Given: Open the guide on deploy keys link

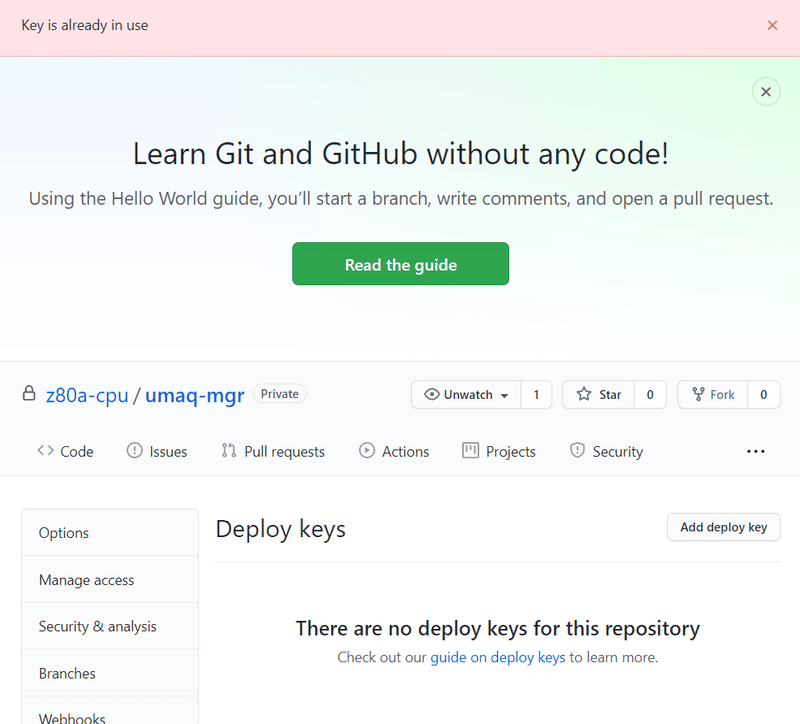Looking at the screenshot, I should pos(497,657).
